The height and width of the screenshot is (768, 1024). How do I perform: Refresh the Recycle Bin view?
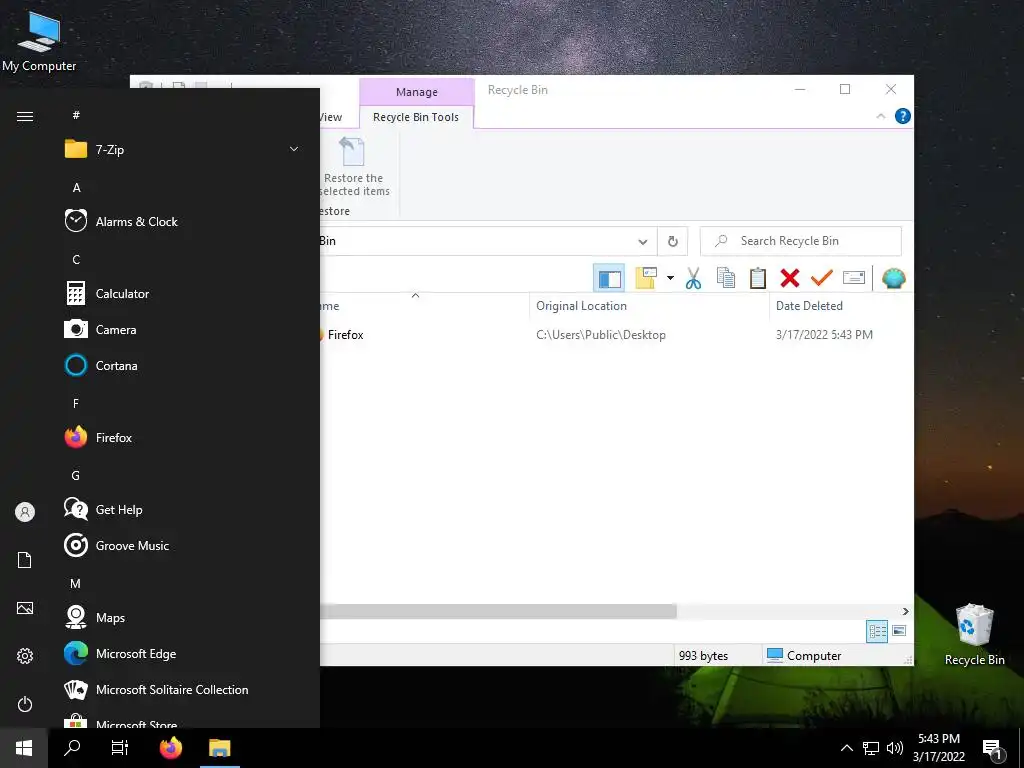[673, 242]
